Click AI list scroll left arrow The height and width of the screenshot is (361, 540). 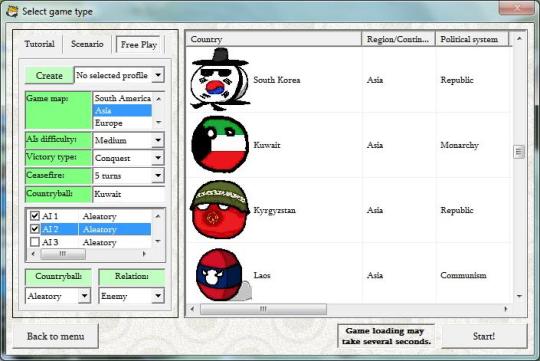(x=33, y=254)
